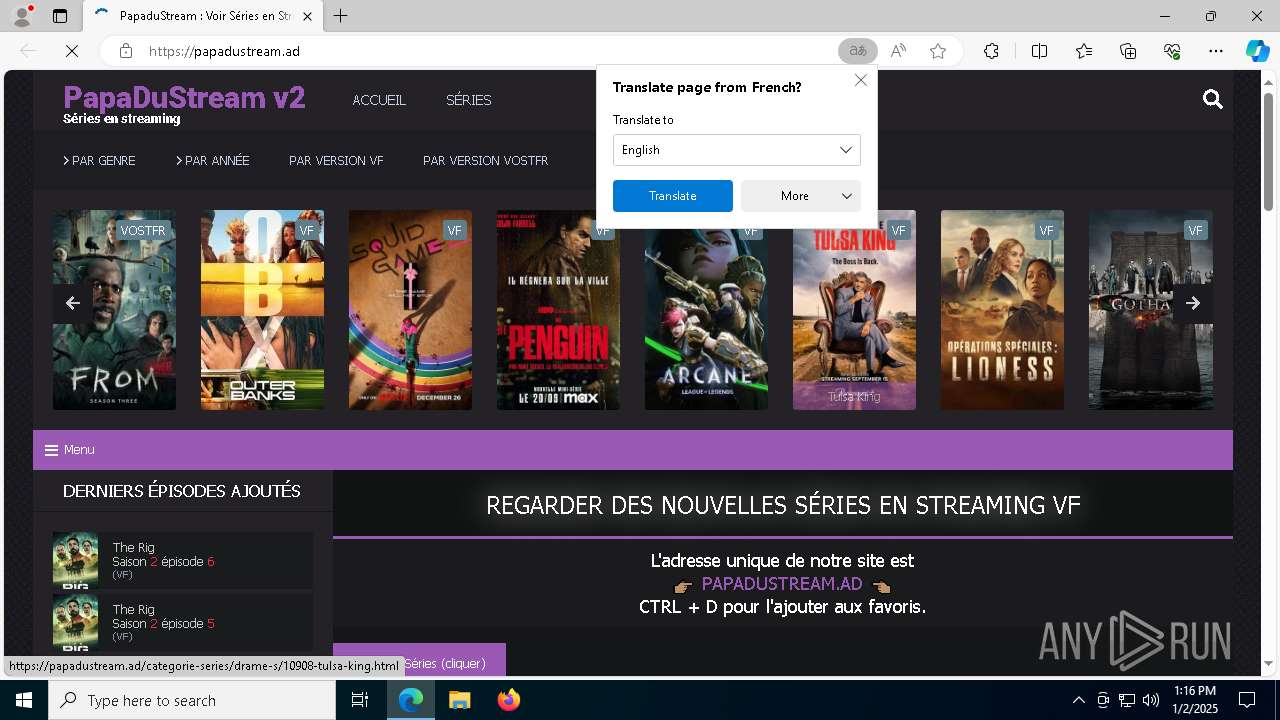Slide carousel to previous posters
This screenshot has width=1280, height=720.
tap(72, 303)
